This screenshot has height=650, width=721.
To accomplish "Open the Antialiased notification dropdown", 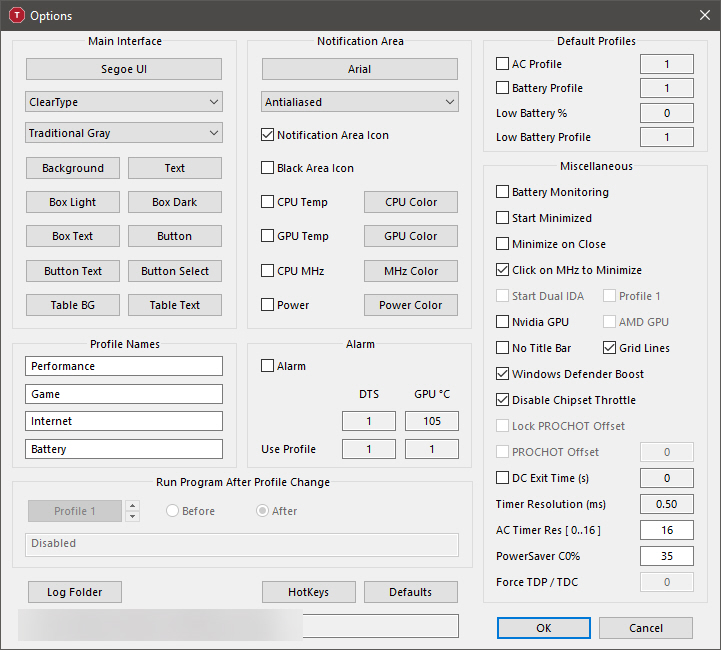I will point(360,102).
